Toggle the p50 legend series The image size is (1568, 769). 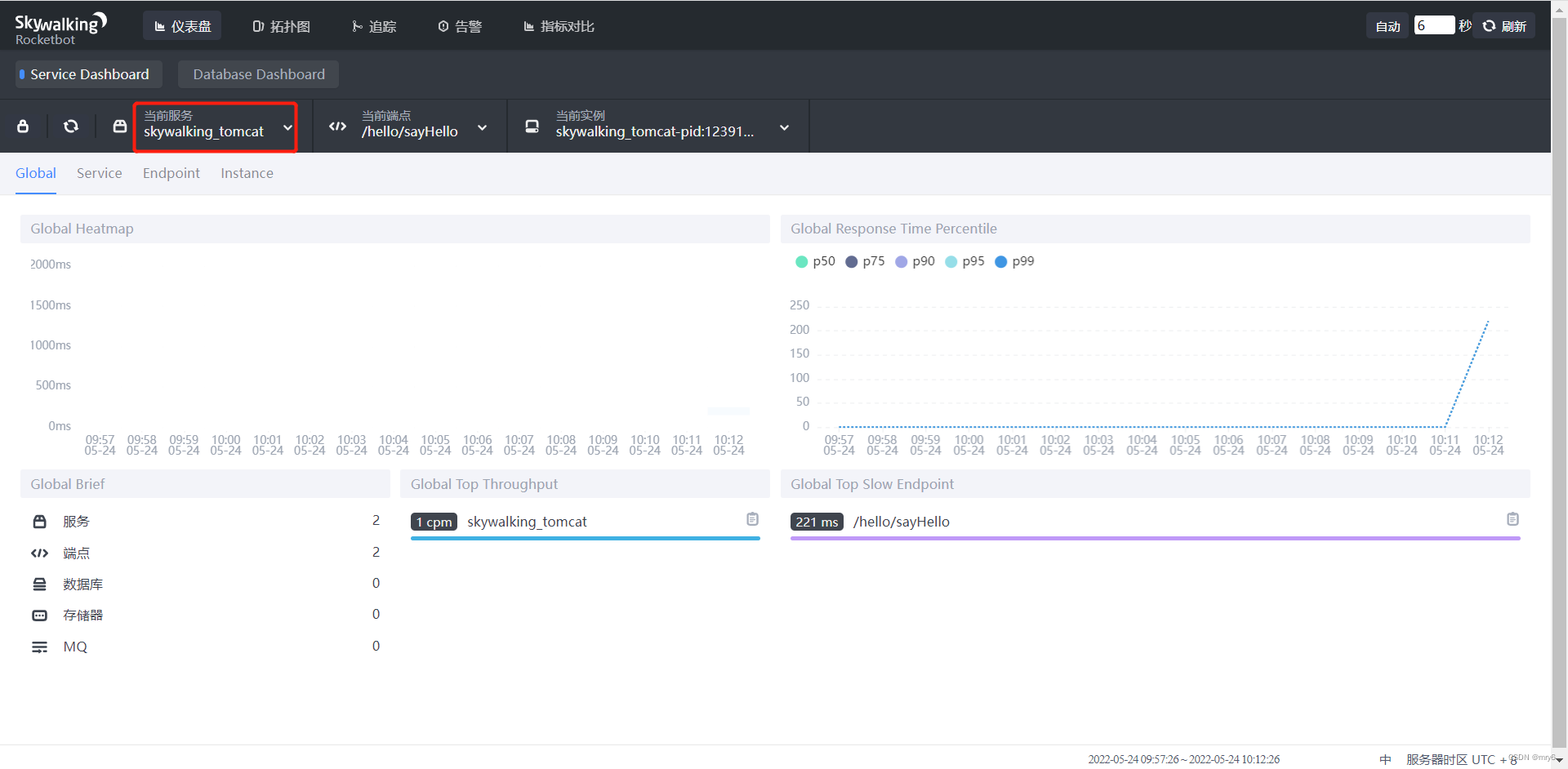815,261
